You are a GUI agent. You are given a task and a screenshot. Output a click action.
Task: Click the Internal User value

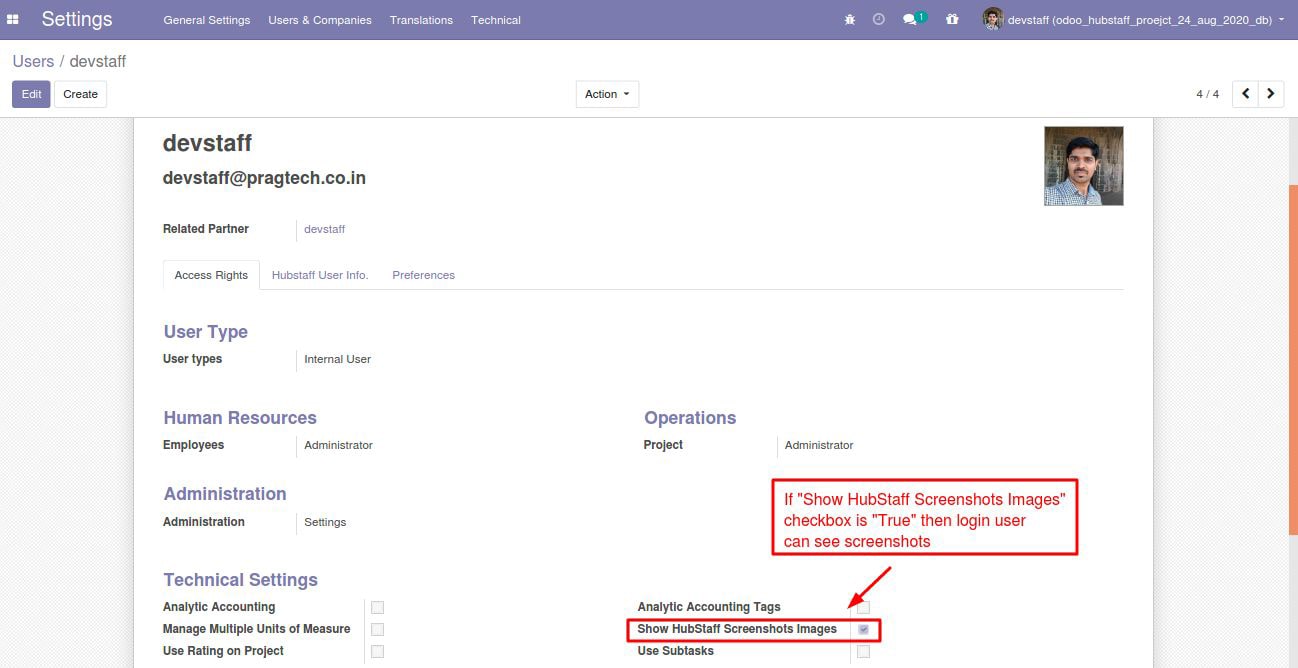point(337,359)
